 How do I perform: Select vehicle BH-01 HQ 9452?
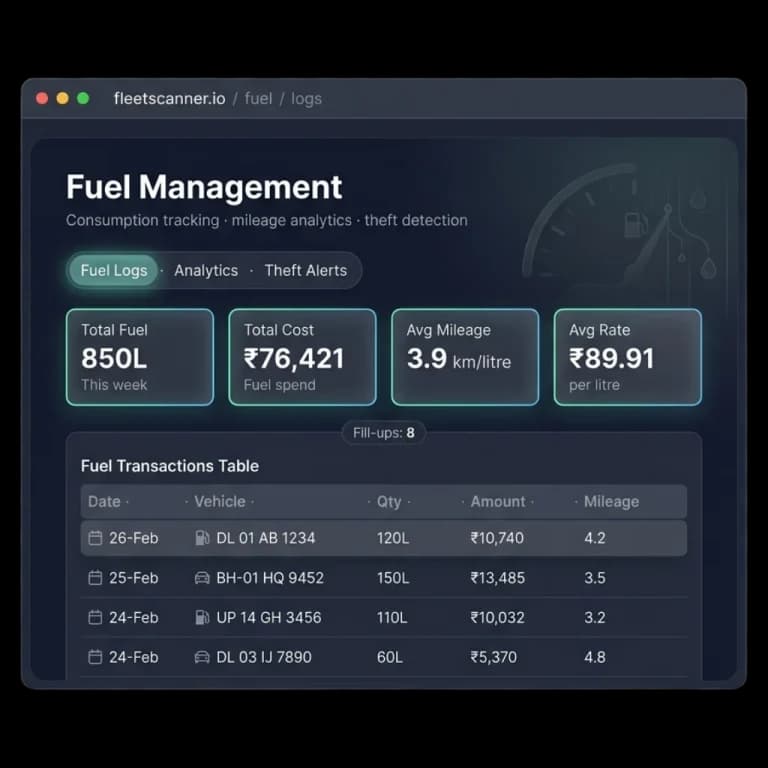pyautogui.click(x=270, y=577)
